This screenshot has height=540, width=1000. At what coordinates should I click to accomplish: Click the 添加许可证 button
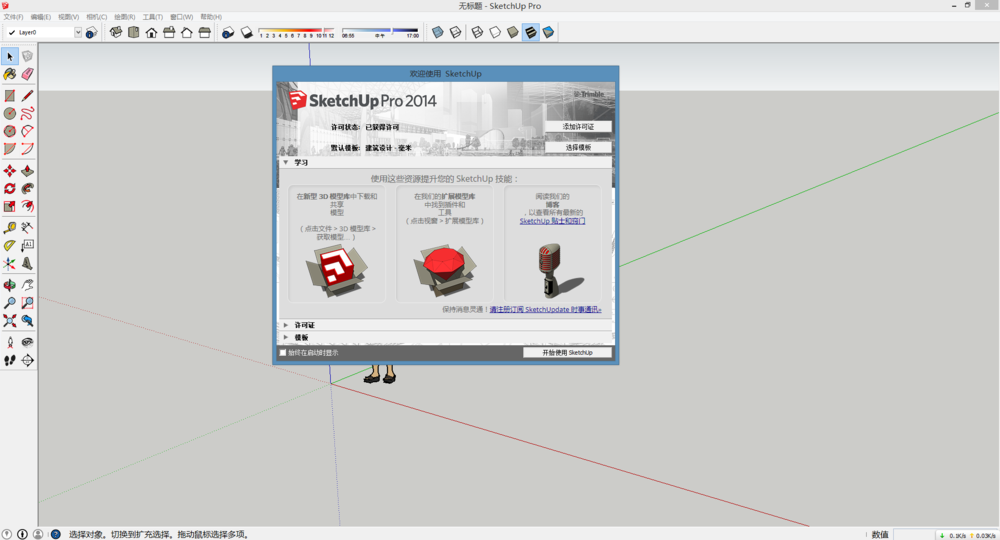coord(578,127)
